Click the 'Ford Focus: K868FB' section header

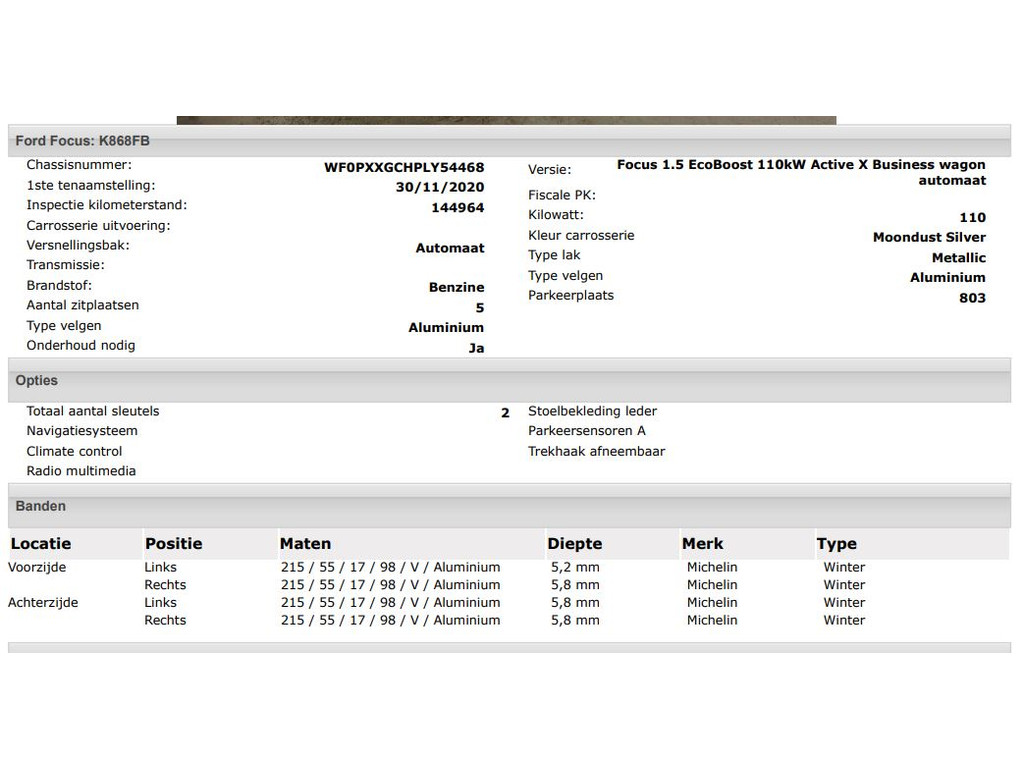509,140
